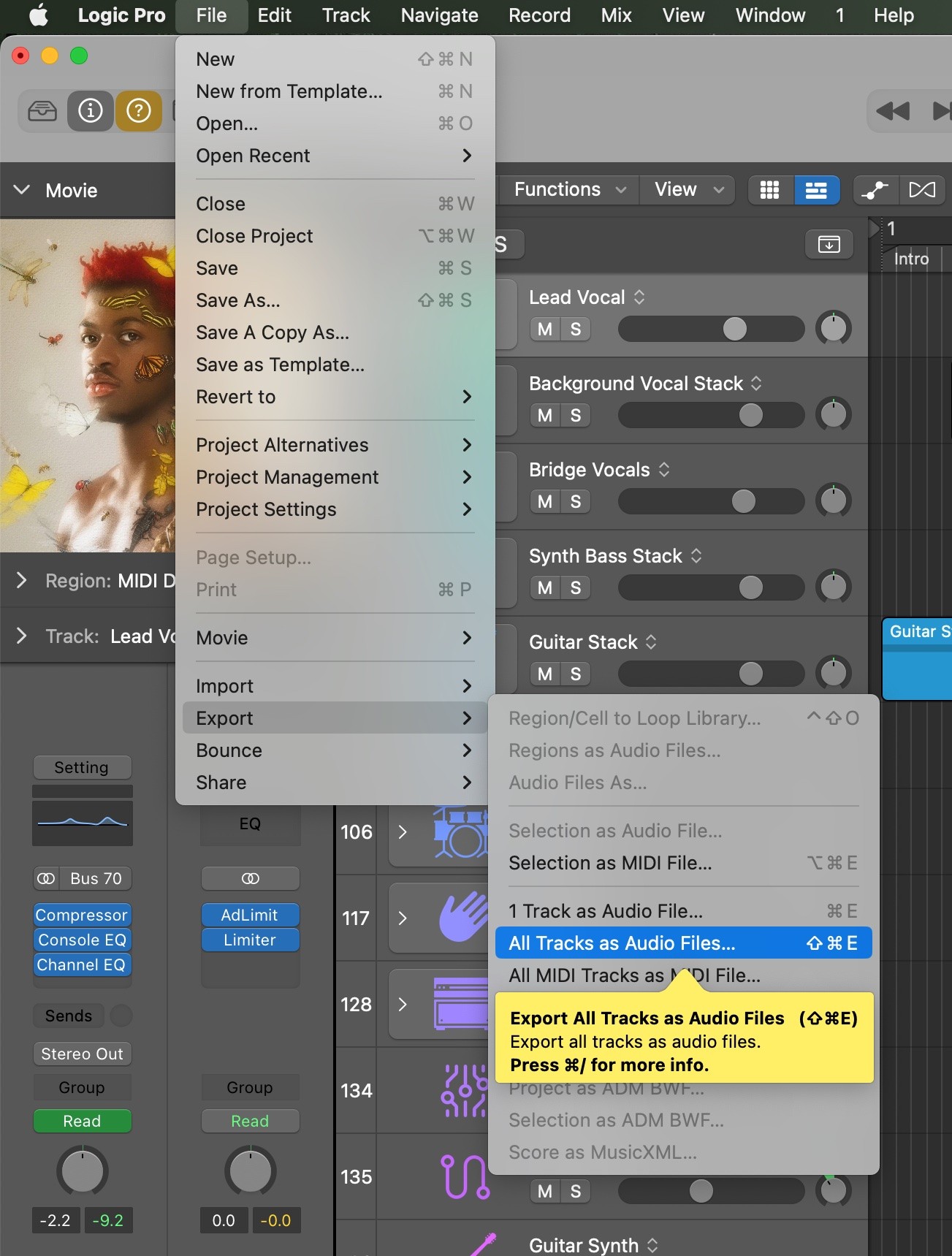Viewport: 952px width, 1256px height.
Task: Solo the Bridge Vocals track
Action: point(576,502)
